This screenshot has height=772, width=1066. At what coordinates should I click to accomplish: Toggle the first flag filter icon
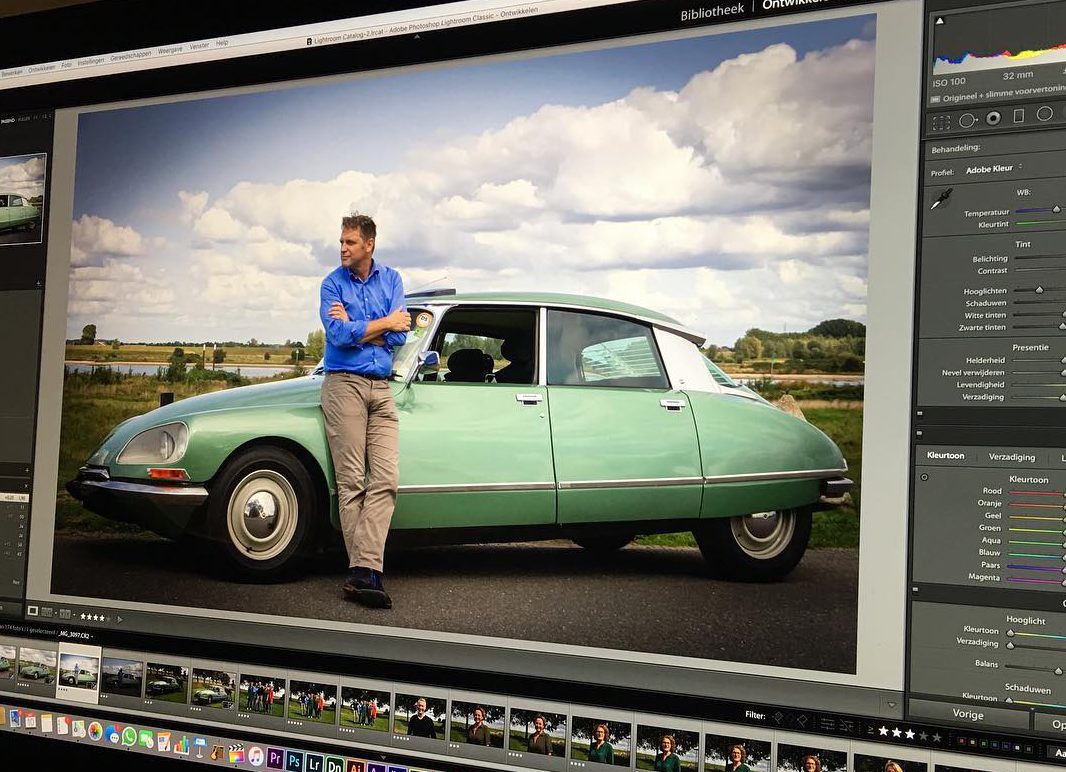(778, 718)
